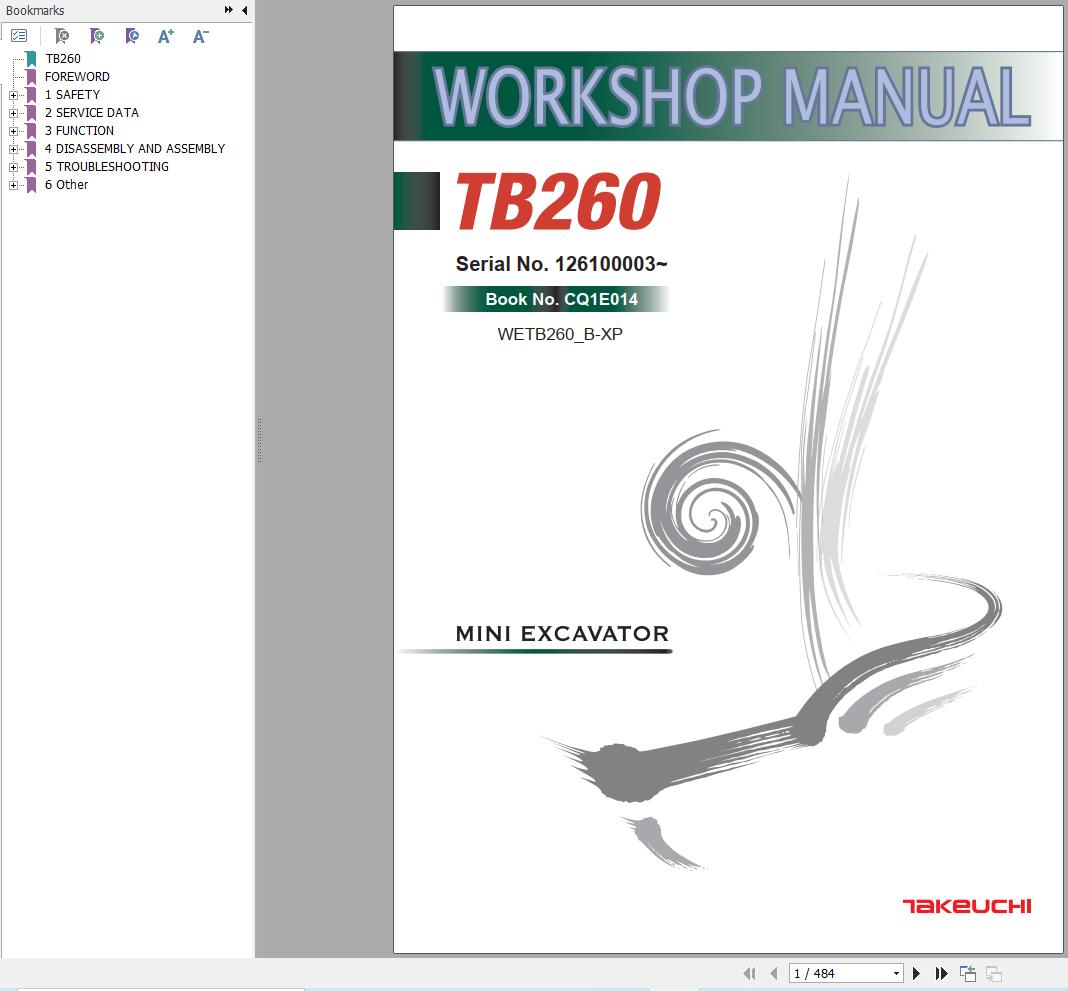Go to the last page
Viewport: 1068px width, 991px height.
(x=941, y=972)
